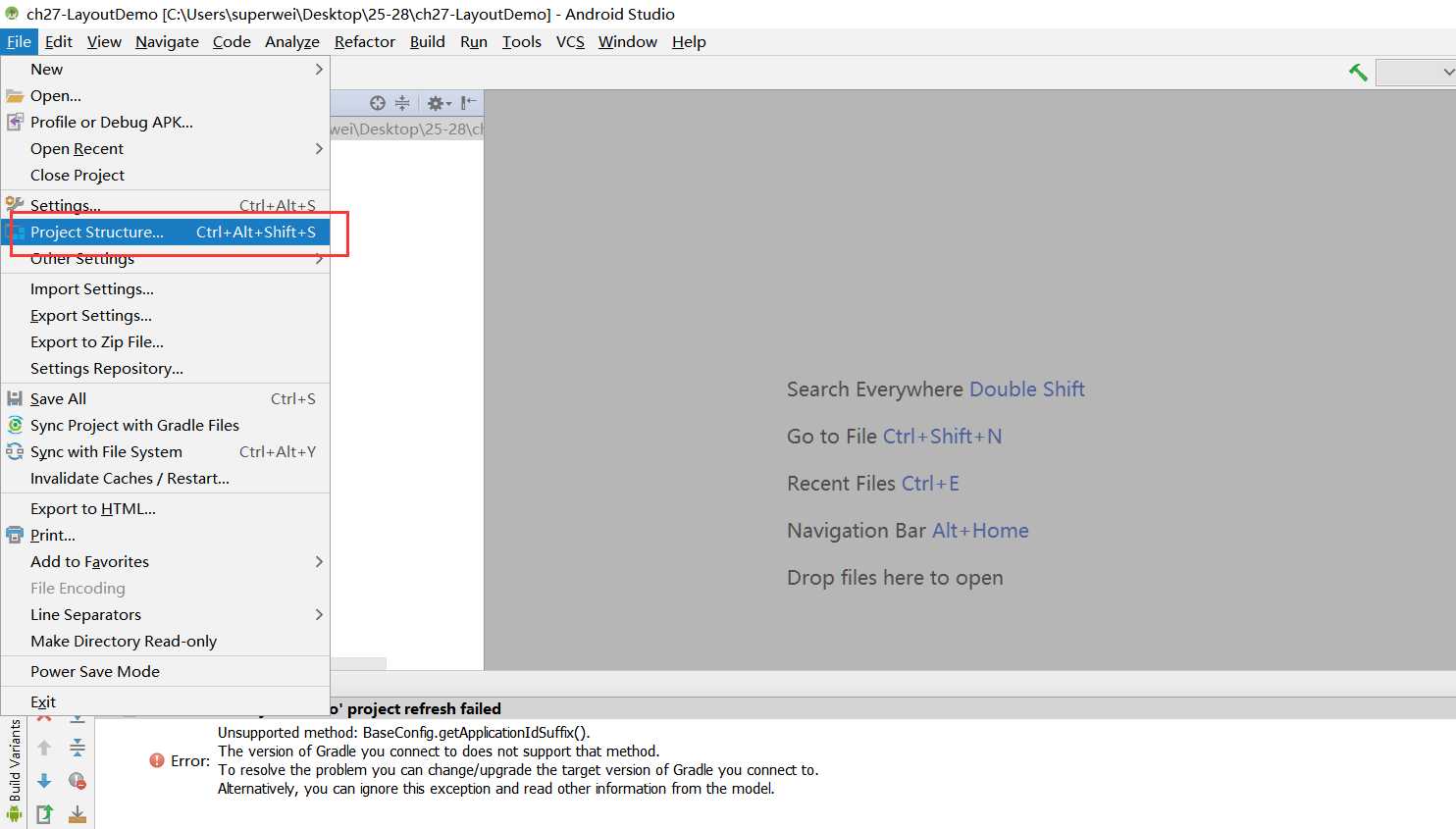
Task: Expand the Line Separators submenu arrow
Action: (319, 614)
